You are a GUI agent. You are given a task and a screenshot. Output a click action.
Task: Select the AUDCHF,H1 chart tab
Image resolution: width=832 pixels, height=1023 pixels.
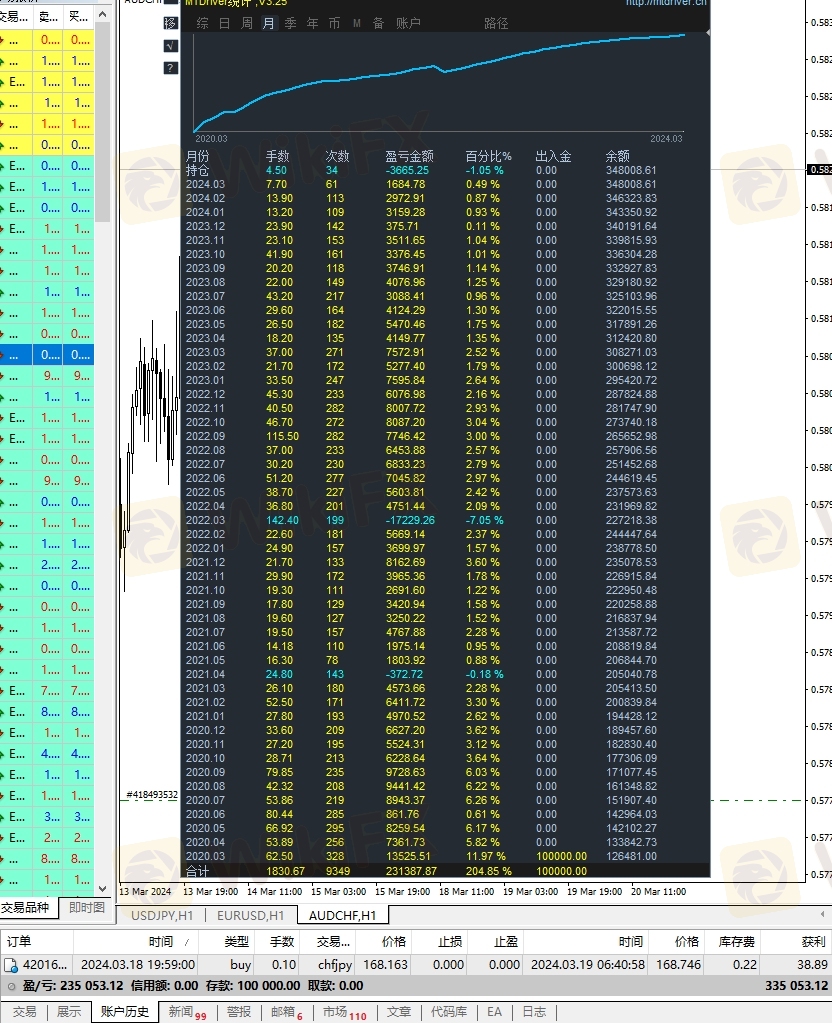[x=343, y=915]
